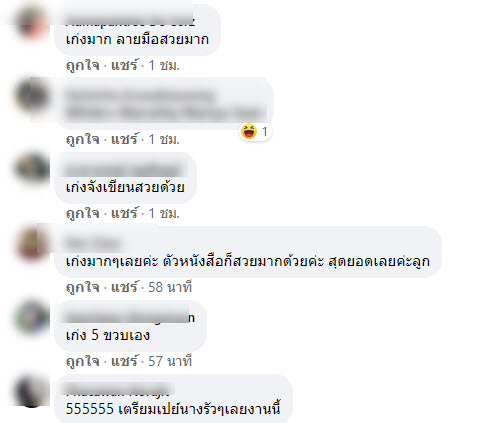Like the 'เก่งจังเขียนสวยด้วย' comment

(83, 213)
